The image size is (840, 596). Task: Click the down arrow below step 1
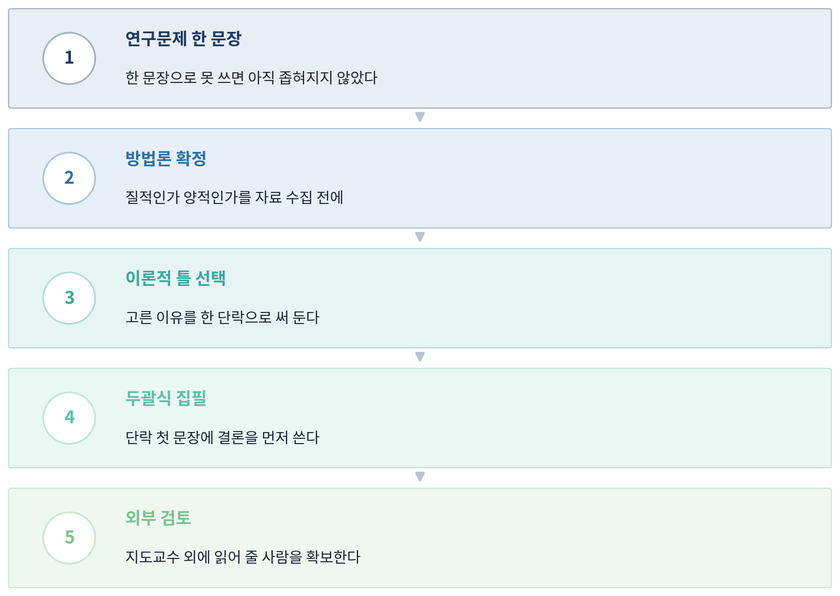(420, 117)
